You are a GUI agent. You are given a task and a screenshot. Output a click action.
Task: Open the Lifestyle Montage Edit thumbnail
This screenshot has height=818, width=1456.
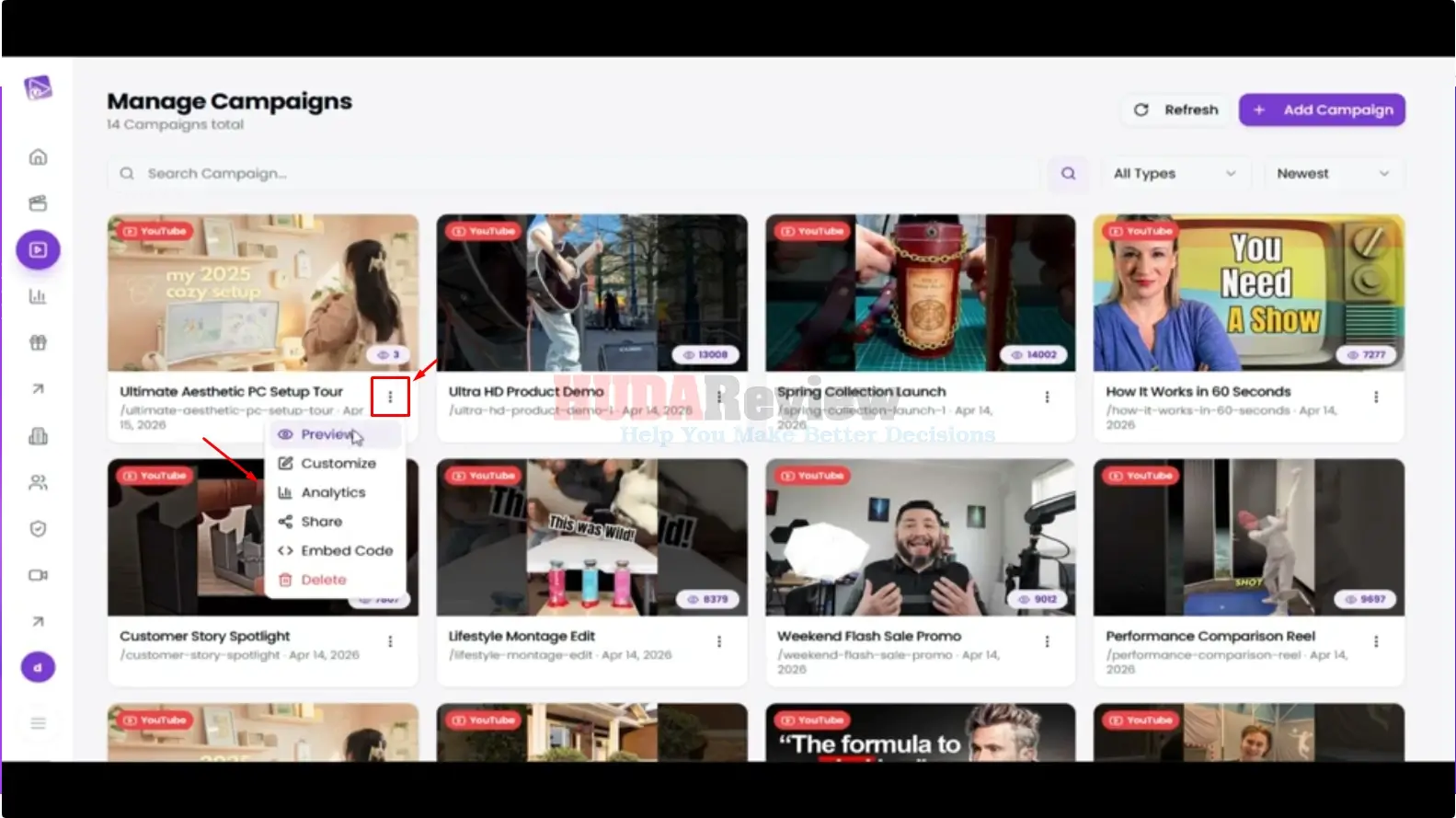(x=591, y=537)
